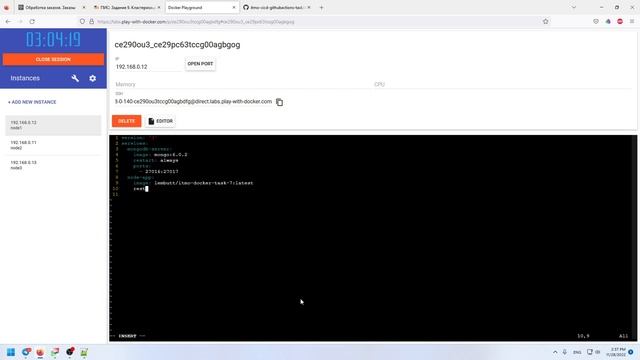Click the microphone icon in system tray
The width and height of the screenshot is (640, 360).
pyautogui.click(x=565, y=352)
